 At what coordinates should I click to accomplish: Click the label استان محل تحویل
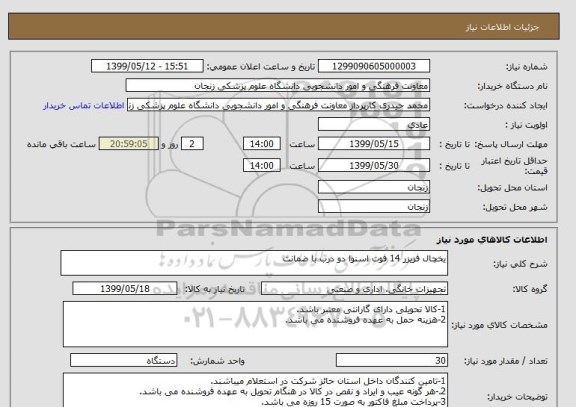(512, 188)
